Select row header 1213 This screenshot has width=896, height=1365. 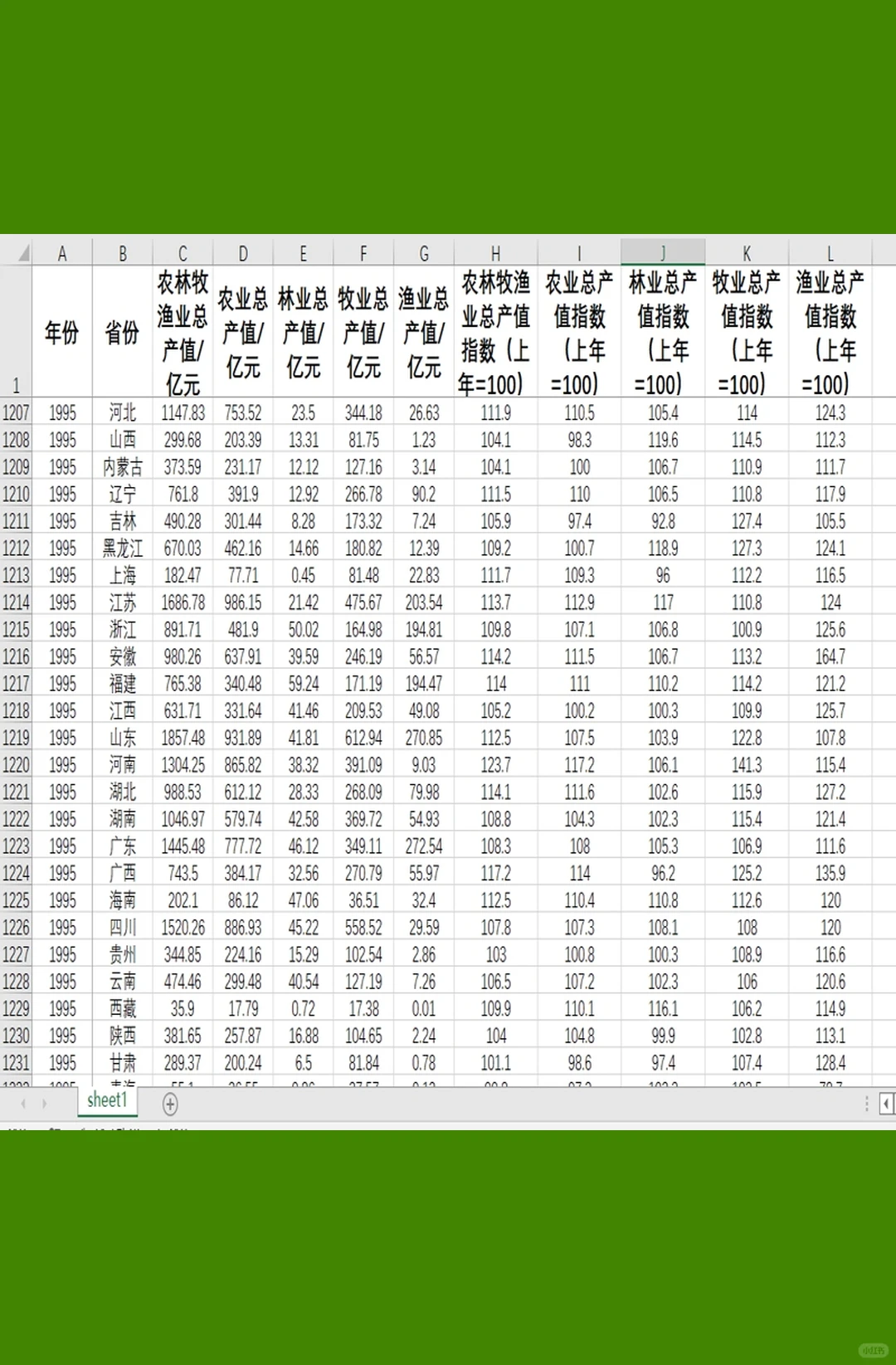[16, 575]
